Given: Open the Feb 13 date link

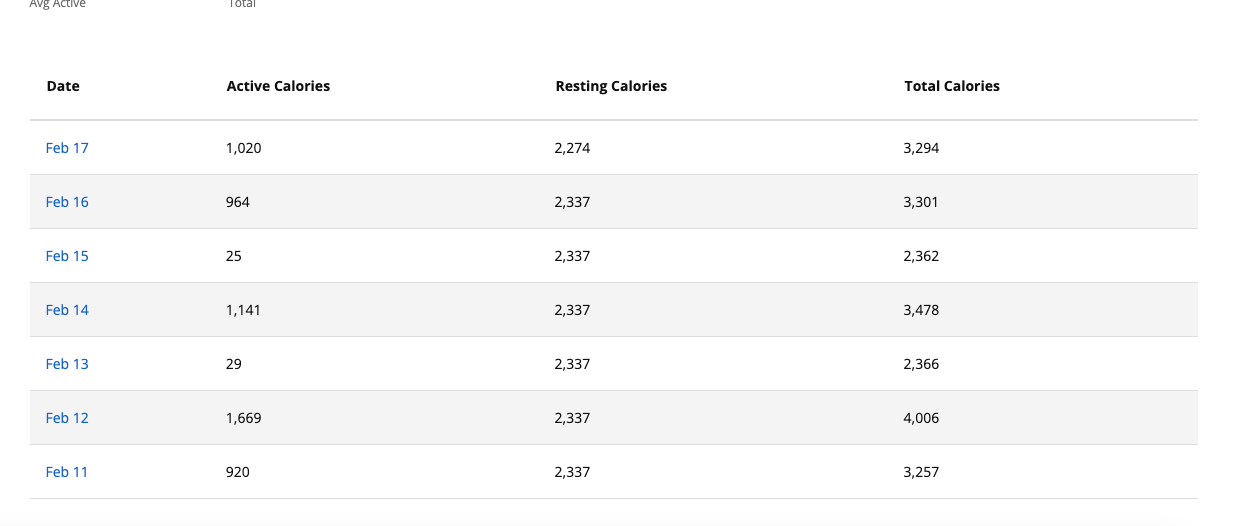Looking at the screenshot, I should (67, 364).
